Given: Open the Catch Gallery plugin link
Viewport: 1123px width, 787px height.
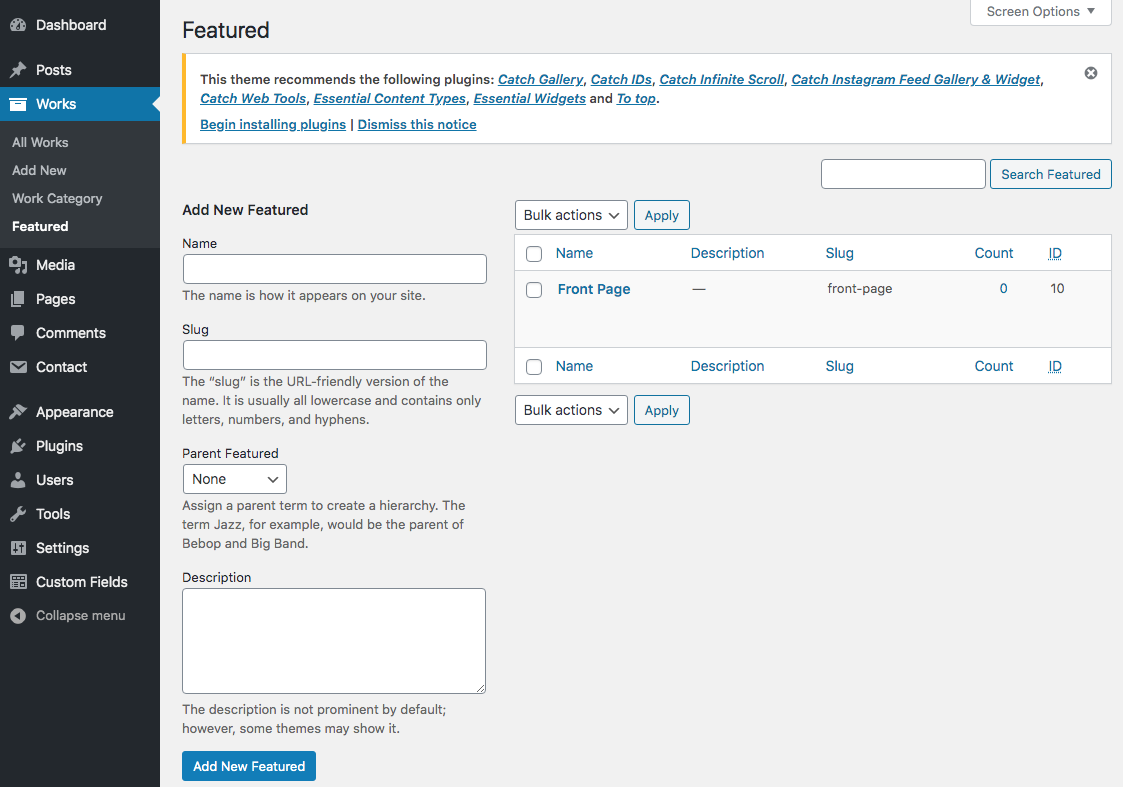Looking at the screenshot, I should tap(541, 79).
